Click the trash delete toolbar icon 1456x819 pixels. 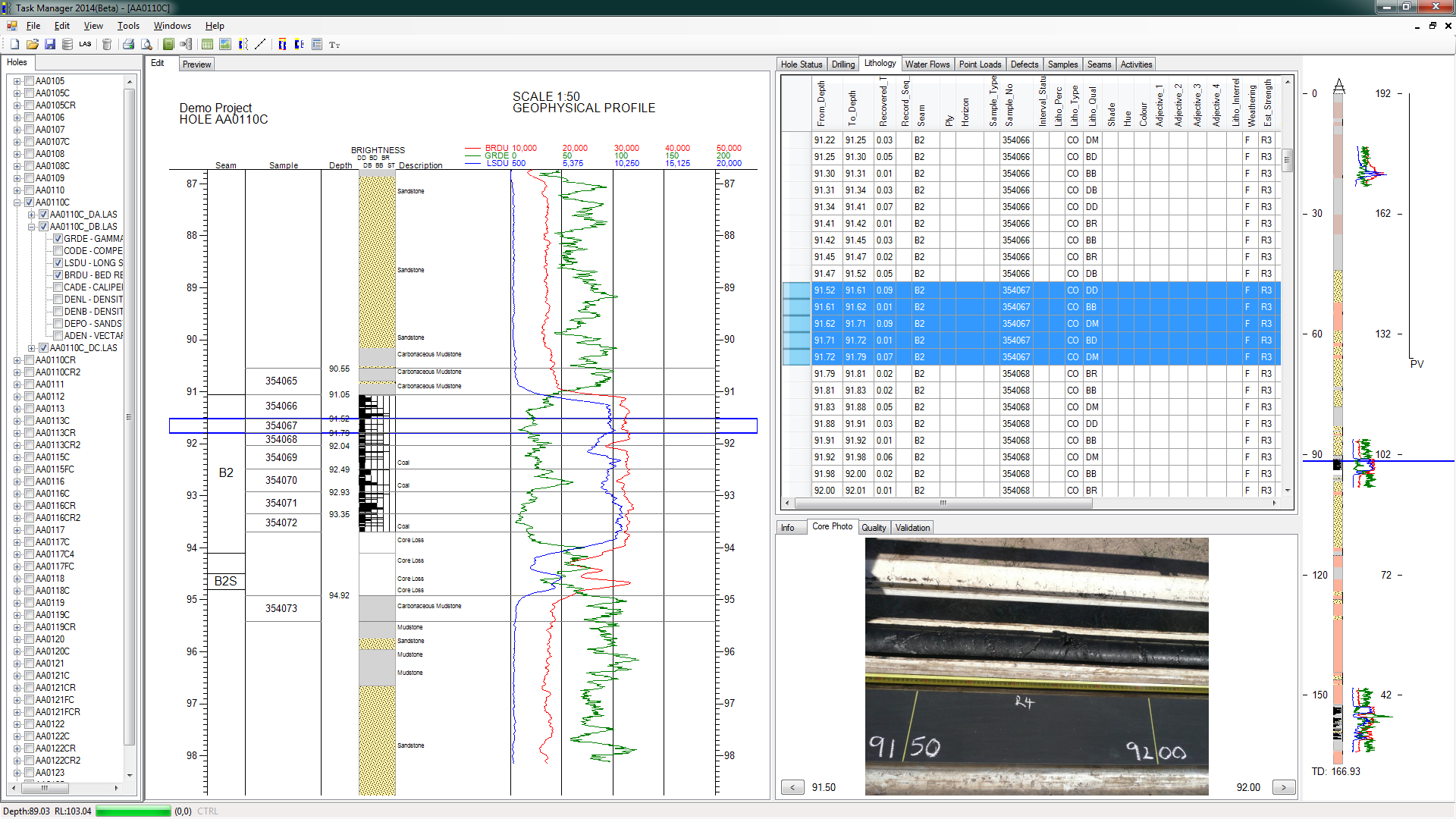tap(107, 45)
